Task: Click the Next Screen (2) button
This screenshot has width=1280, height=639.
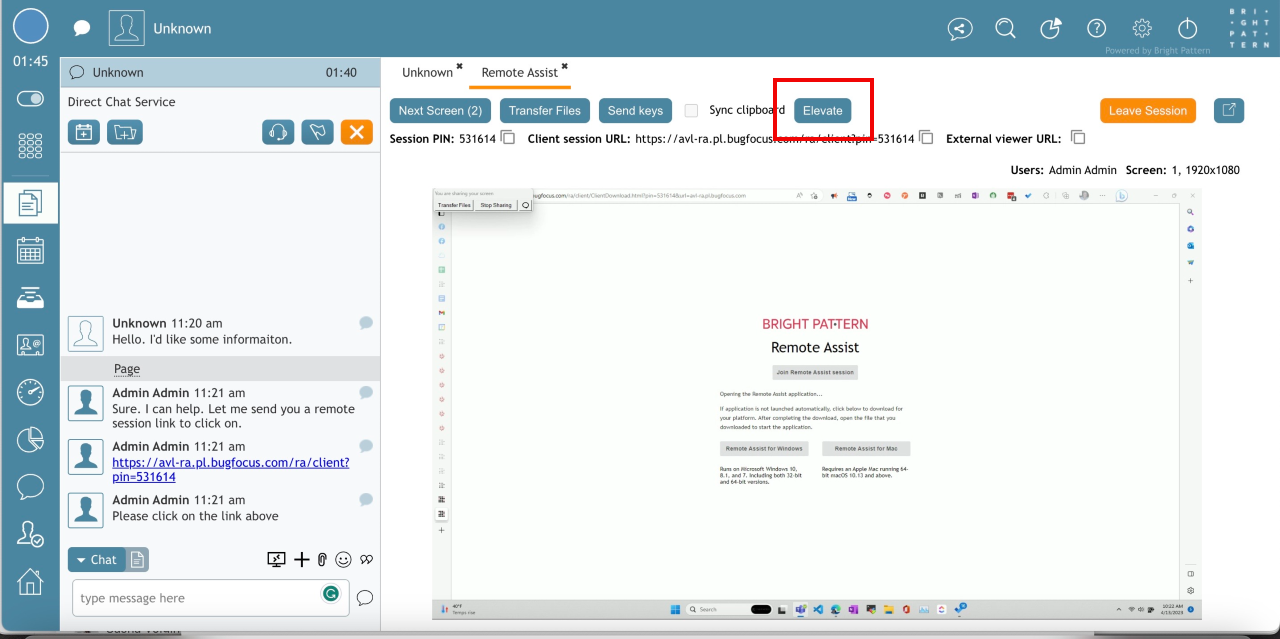Action: 440,111
